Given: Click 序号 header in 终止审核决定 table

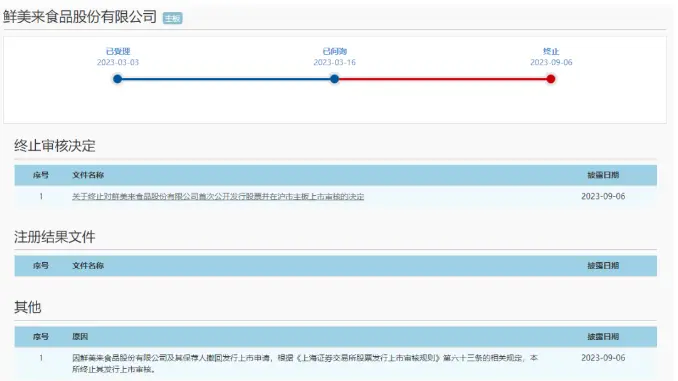Looking at the screenshot, I should coord(41,175).
